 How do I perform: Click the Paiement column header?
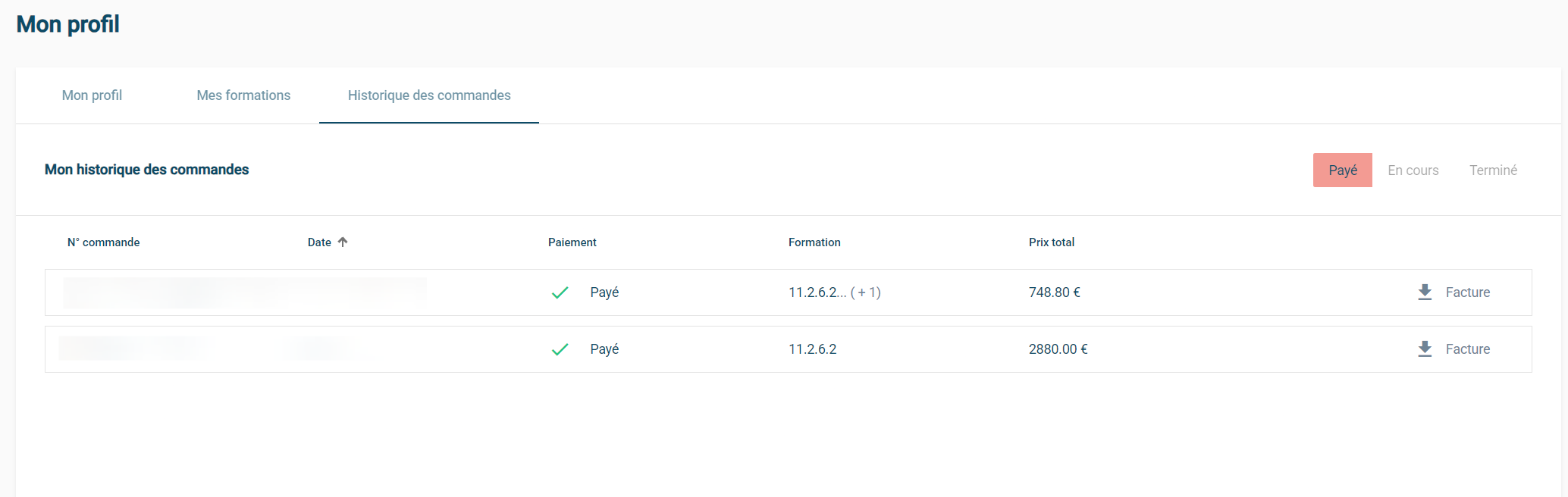(x=572, y=242)
